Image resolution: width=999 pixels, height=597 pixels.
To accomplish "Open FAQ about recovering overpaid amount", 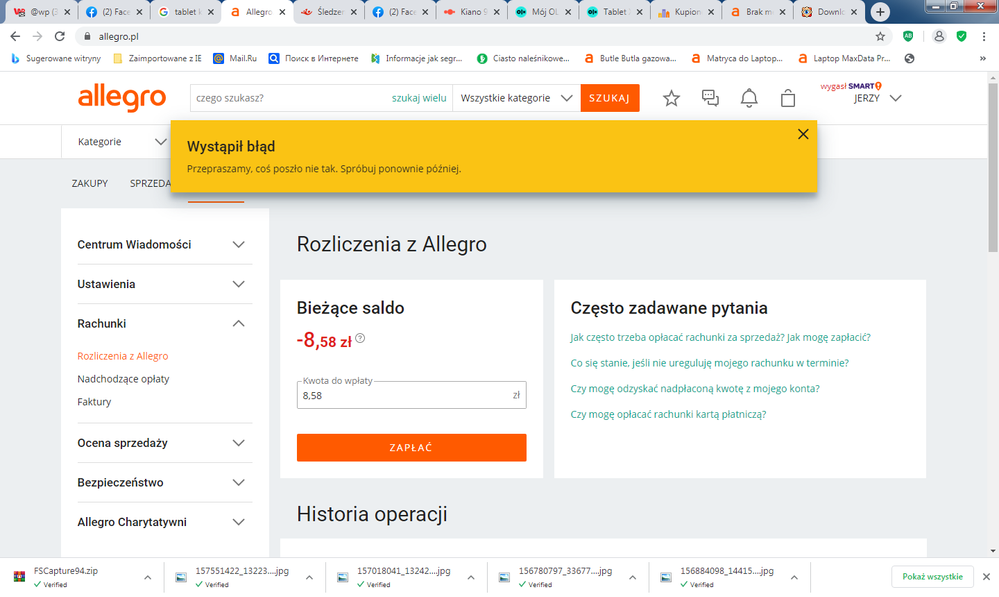I will [694, 388].
